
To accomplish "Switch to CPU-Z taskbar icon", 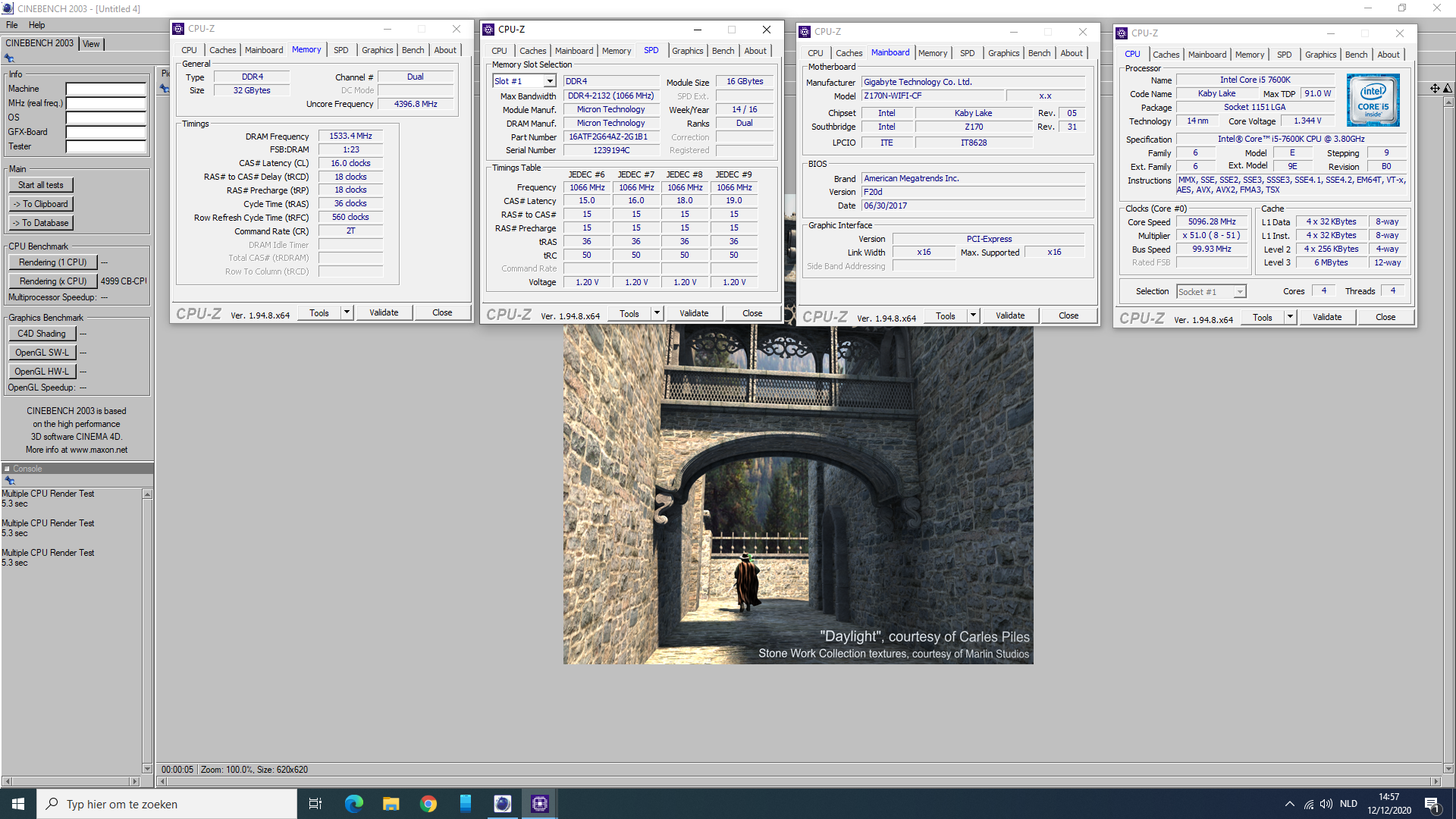I will click(540, 804).
